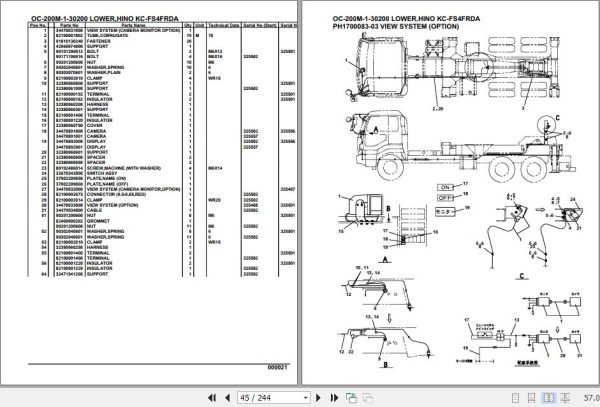
Task: Click the WR20 technical data cell
Action: pos(214,200)
